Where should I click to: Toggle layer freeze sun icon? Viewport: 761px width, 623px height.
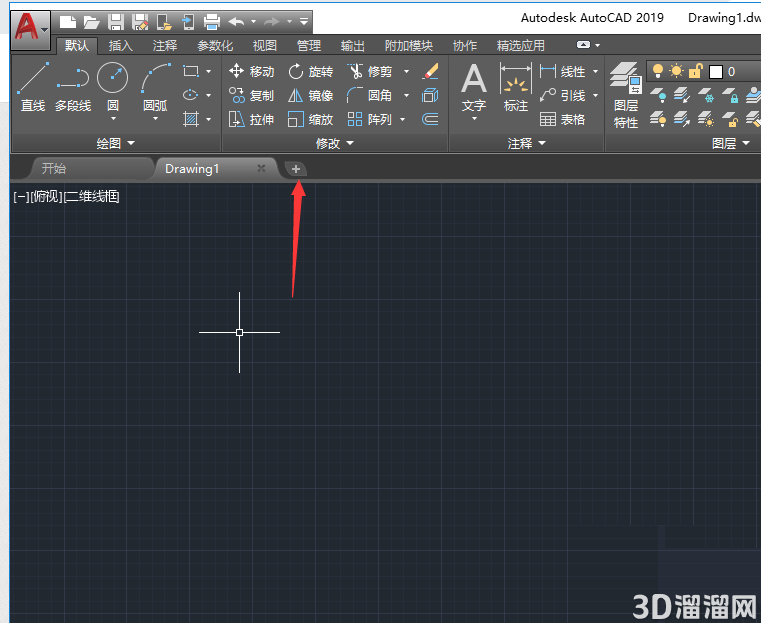point(676,72)
